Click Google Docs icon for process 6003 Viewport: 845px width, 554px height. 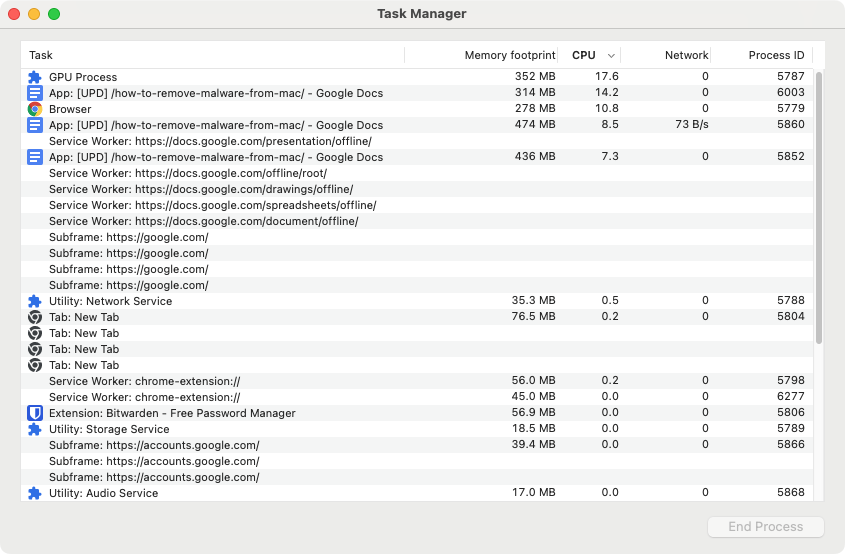point(34,93)
